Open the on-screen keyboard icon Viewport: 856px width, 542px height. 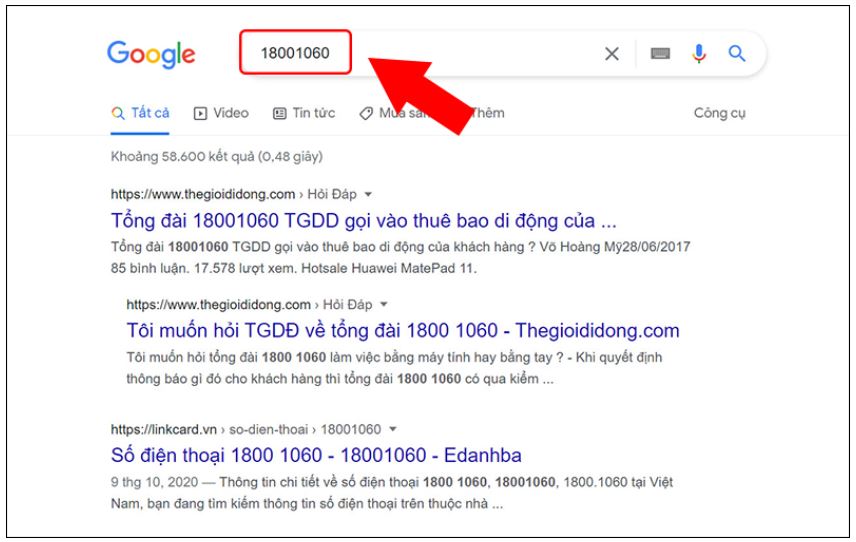(660, 53)
